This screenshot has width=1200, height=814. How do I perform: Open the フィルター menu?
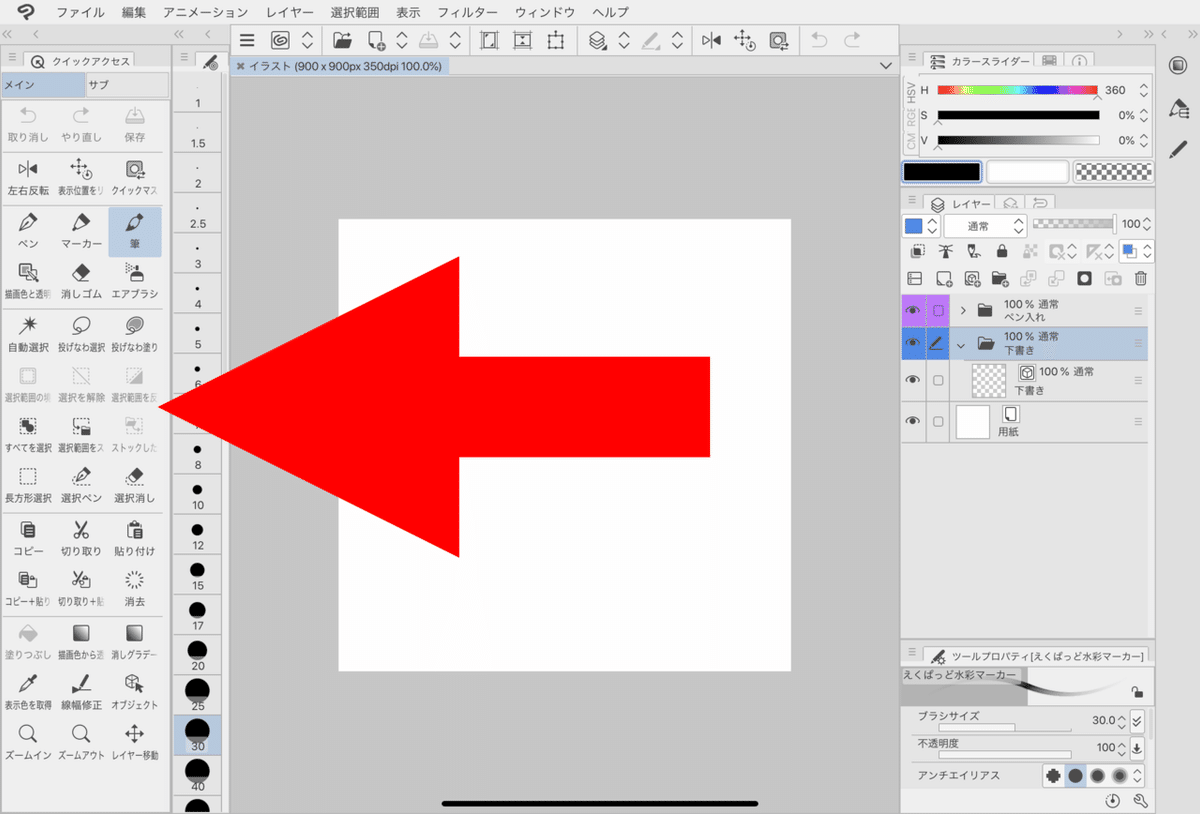pos(467,12)
